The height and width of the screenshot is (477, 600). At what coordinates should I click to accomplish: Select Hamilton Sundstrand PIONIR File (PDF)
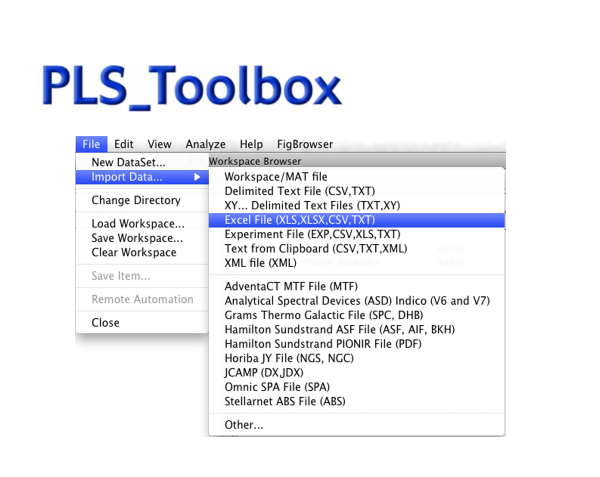tap(357, 344)
